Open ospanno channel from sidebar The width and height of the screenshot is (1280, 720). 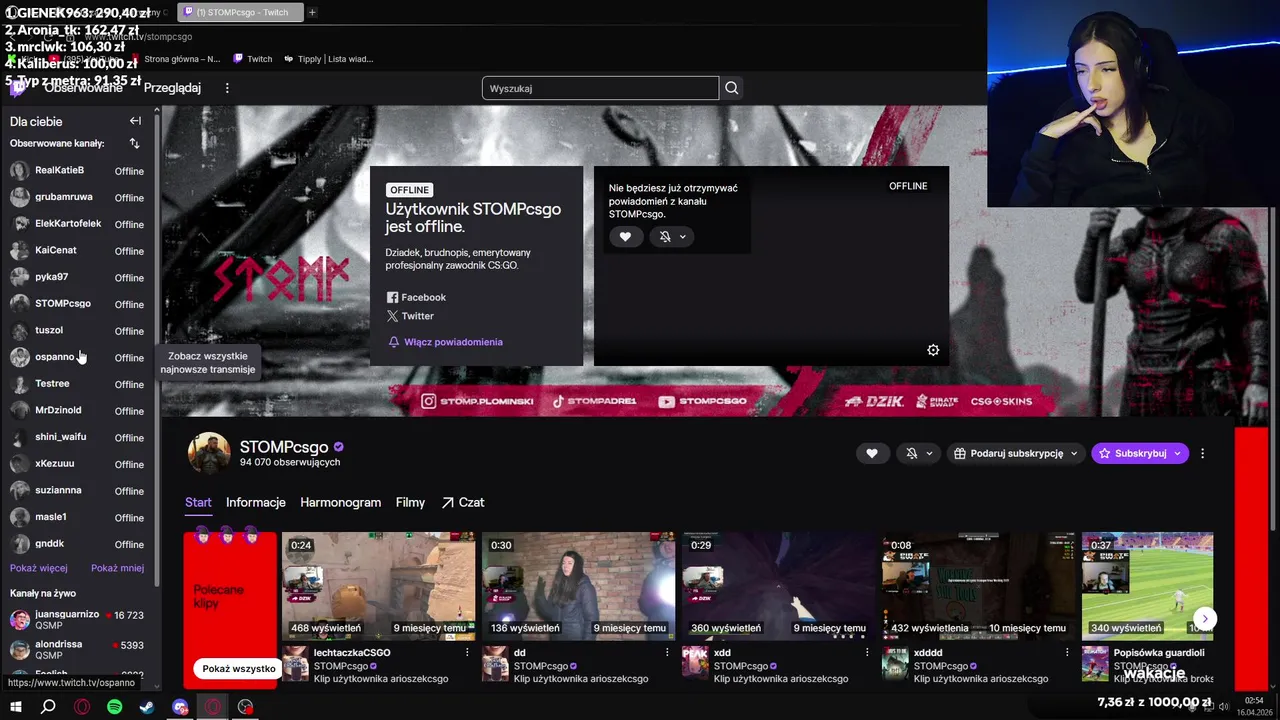point(78,357)
